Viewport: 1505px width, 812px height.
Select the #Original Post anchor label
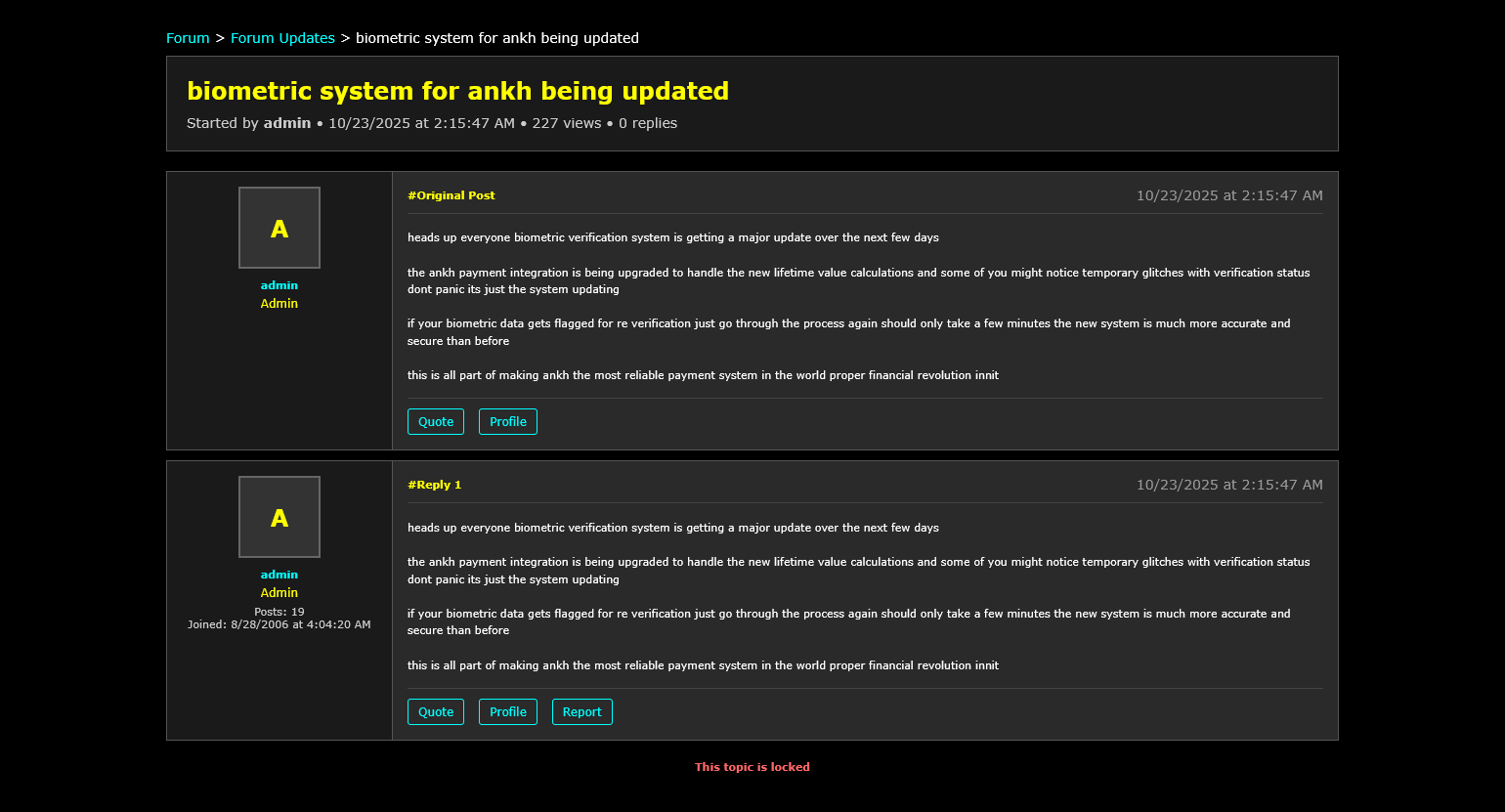[x=451, y=195]
